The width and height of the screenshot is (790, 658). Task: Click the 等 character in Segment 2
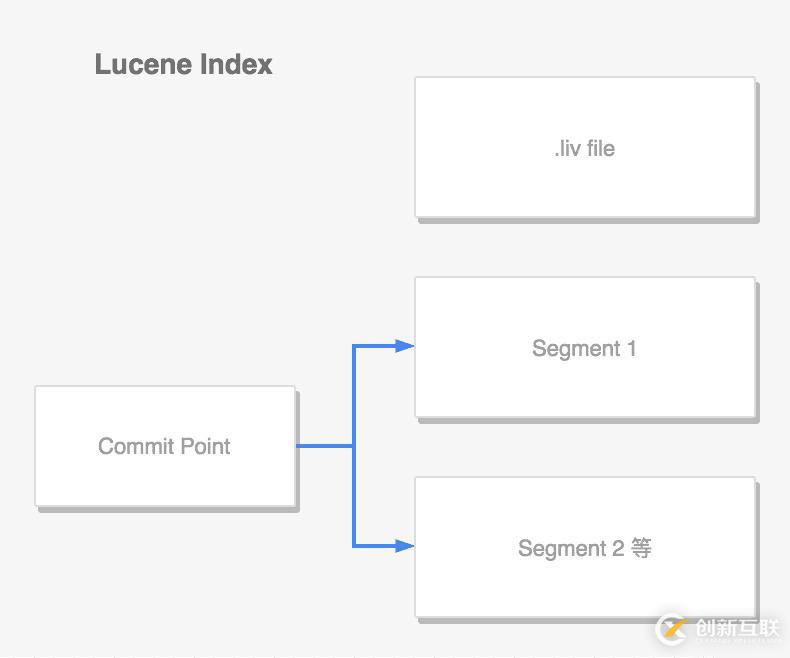641,548
